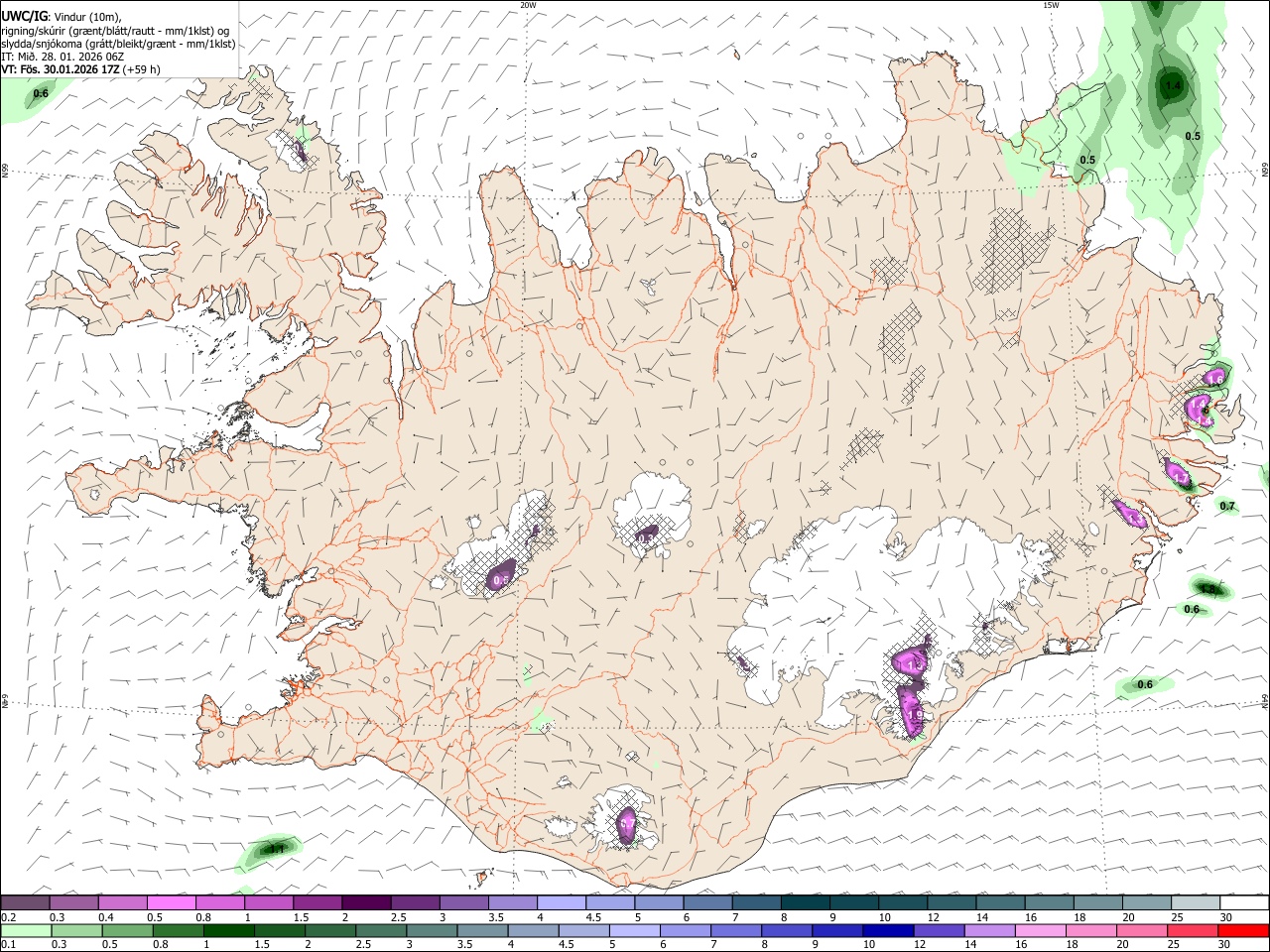This screenshot has height=952, width=1270.
Task: Click the darkest green 1 mm rain swatch
Action: point(228,930)
